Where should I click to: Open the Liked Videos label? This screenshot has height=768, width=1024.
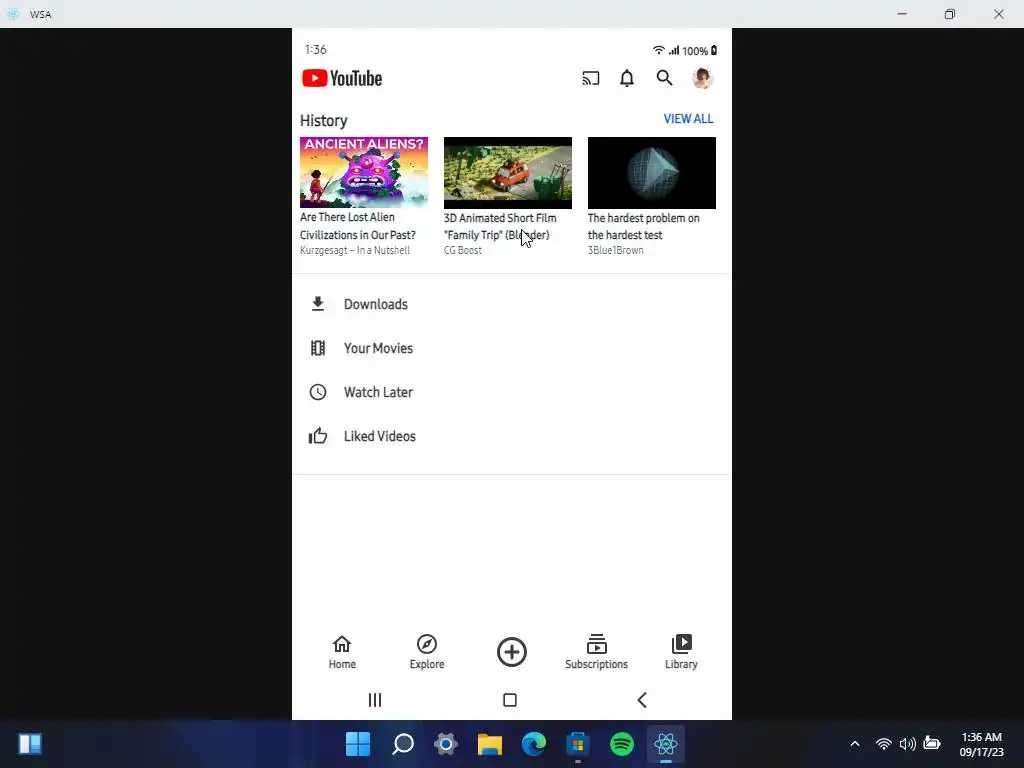pos(379,436)
